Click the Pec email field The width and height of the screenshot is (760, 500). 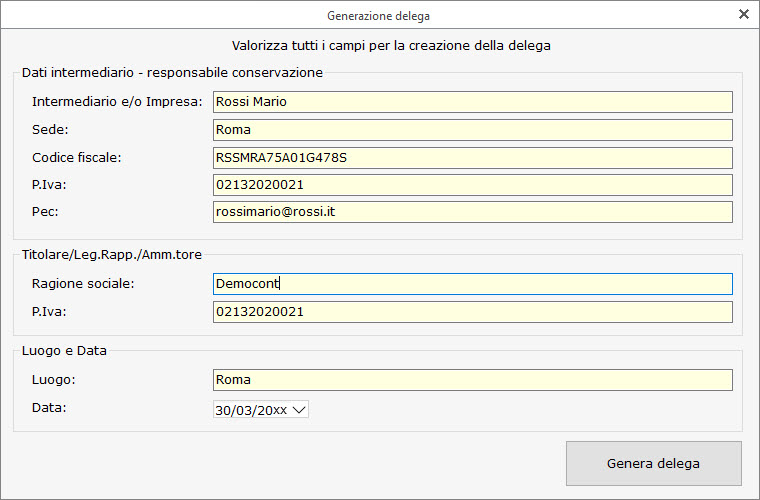[473, 212]
